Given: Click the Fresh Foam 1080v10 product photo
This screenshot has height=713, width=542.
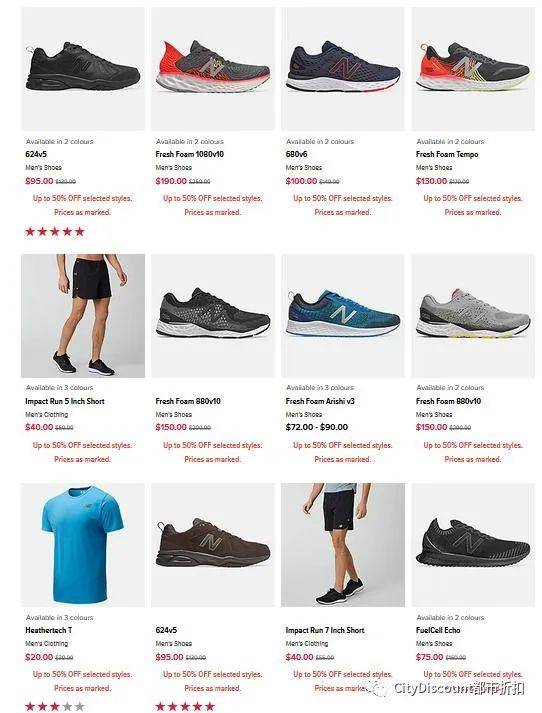Looking at the screenshot, I should click(x=213, y=69).
